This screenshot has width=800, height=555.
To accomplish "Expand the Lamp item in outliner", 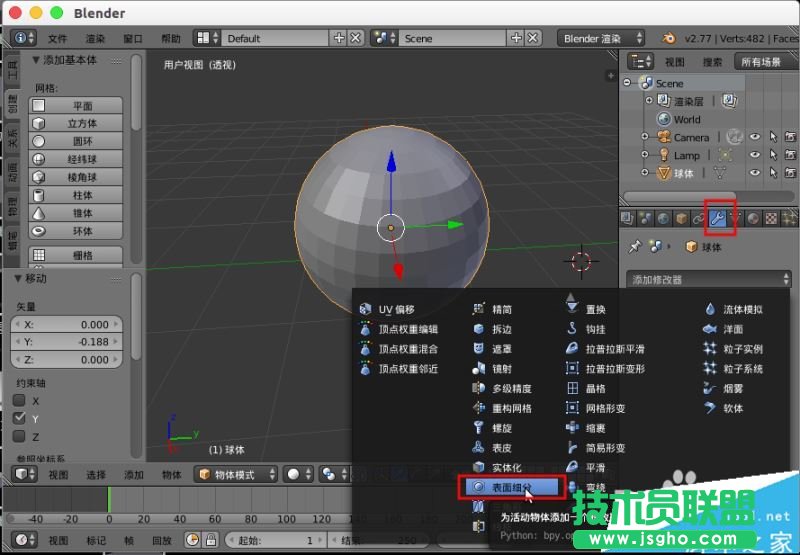I will 645,155.
